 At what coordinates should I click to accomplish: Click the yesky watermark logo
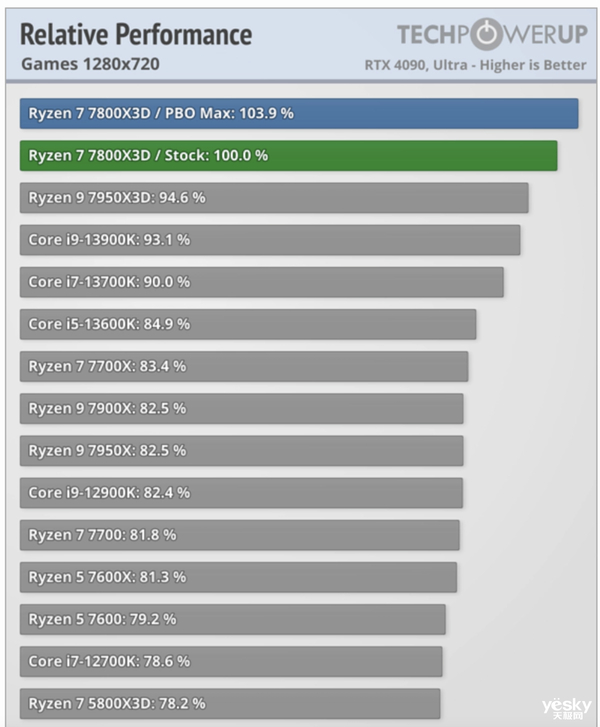click(566, 706)
